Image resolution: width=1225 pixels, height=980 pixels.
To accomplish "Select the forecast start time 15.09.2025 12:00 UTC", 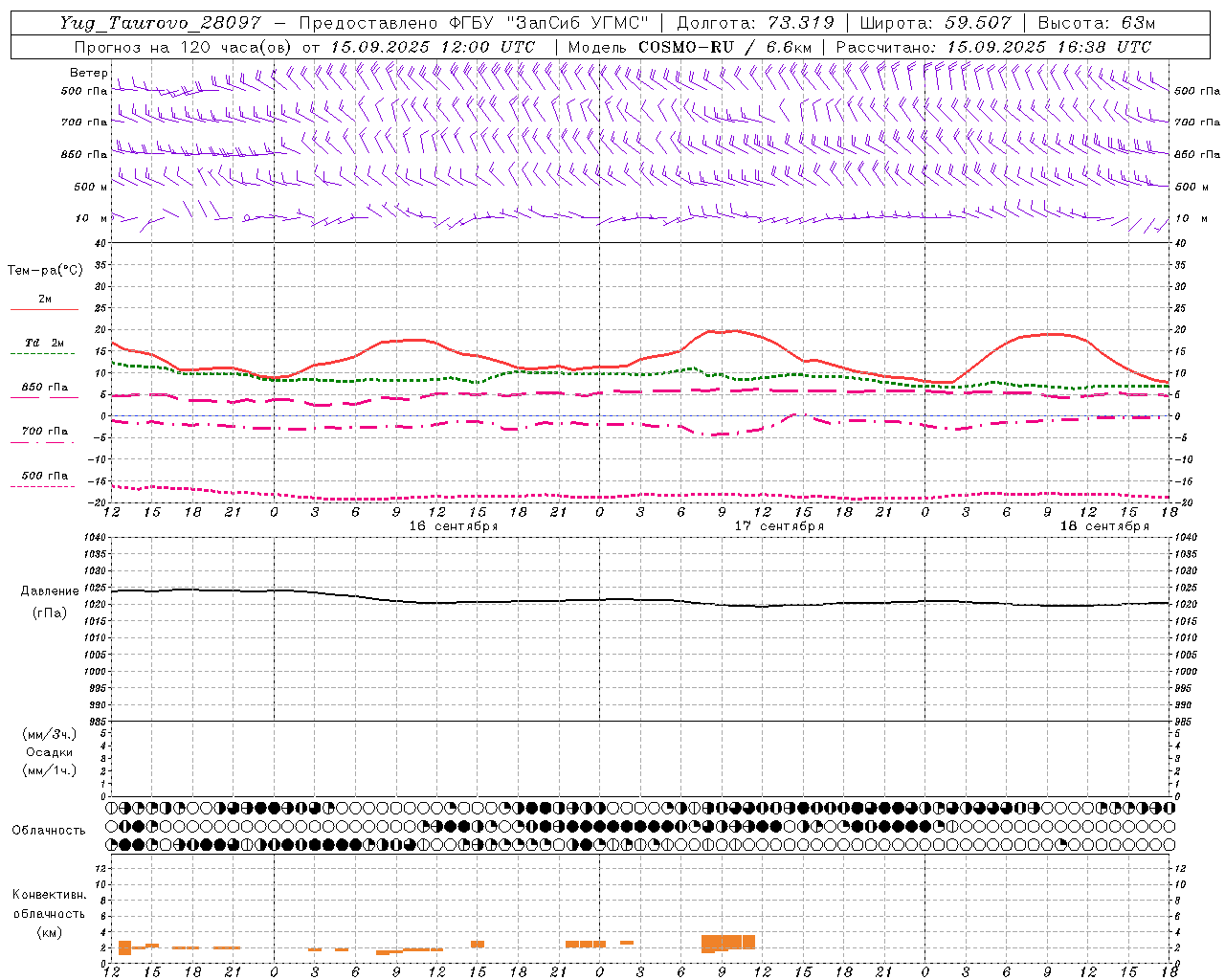I will coord(433,47).
